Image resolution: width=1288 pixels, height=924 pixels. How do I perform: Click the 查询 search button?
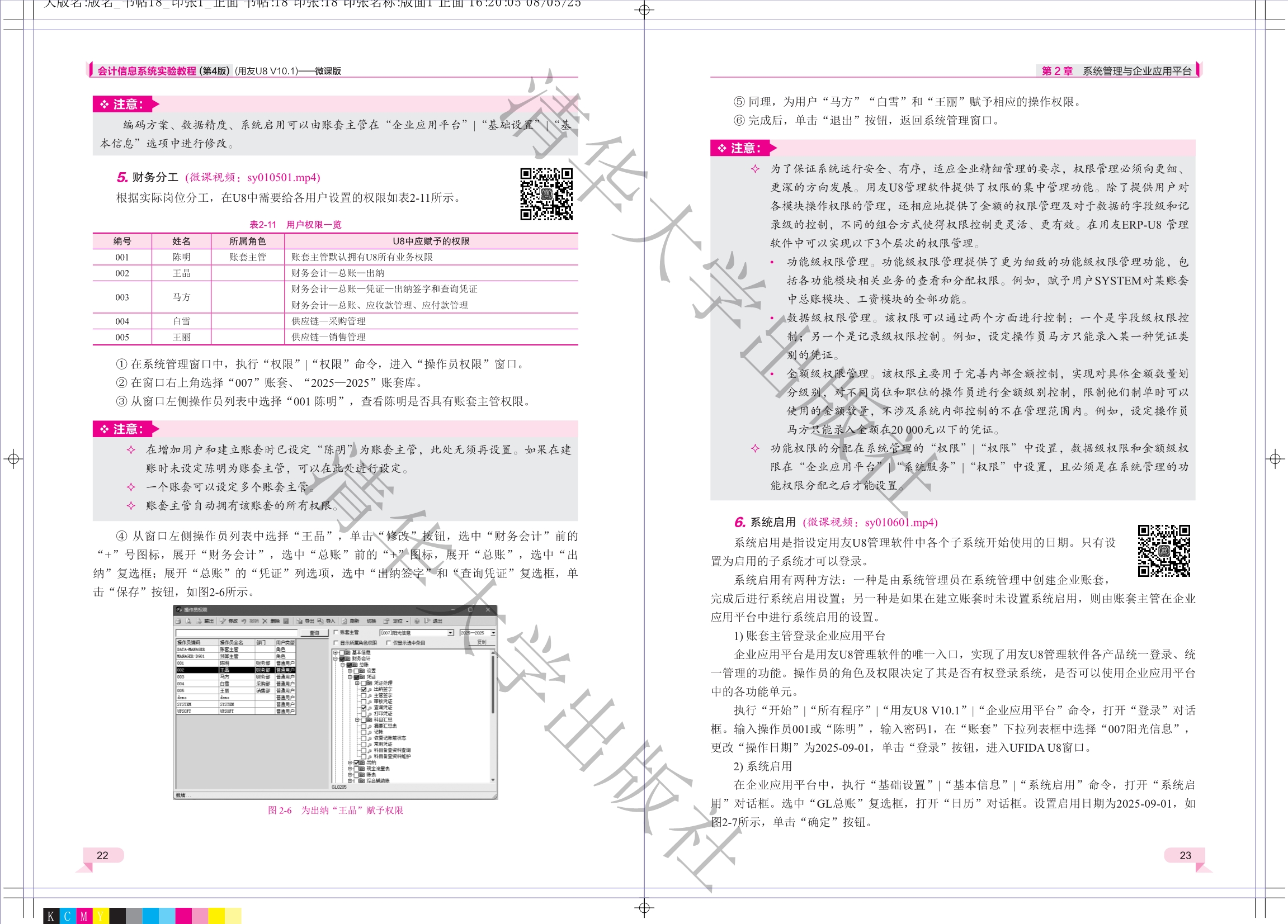[315, 633]
